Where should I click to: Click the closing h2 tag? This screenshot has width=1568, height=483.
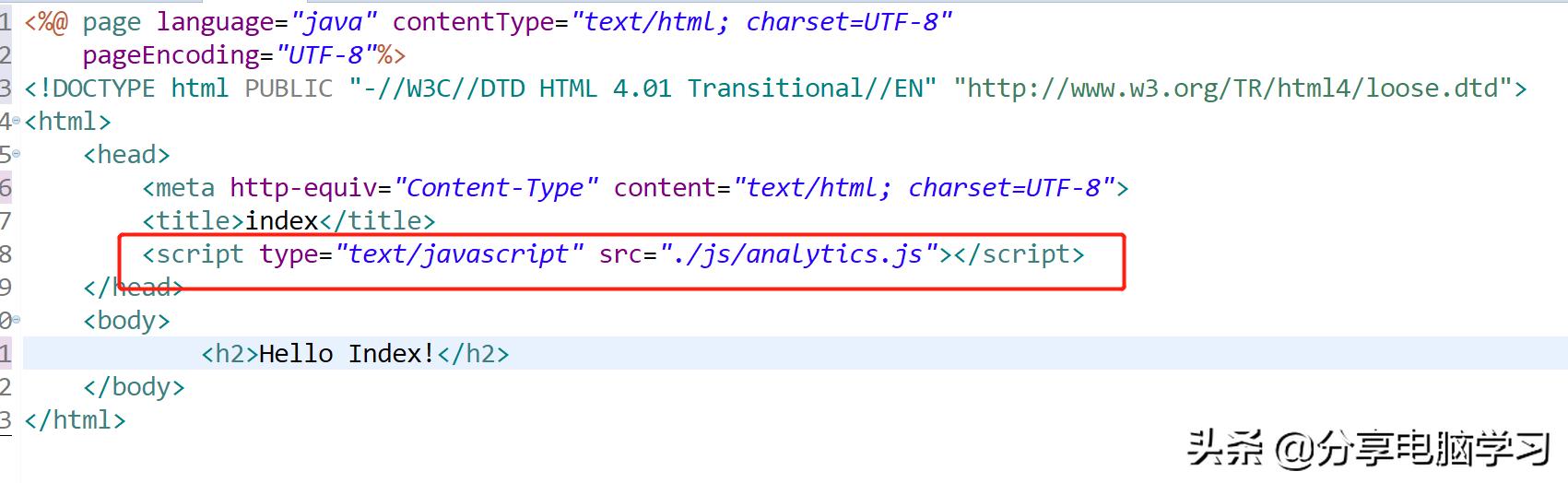click(x=473, y=354)
